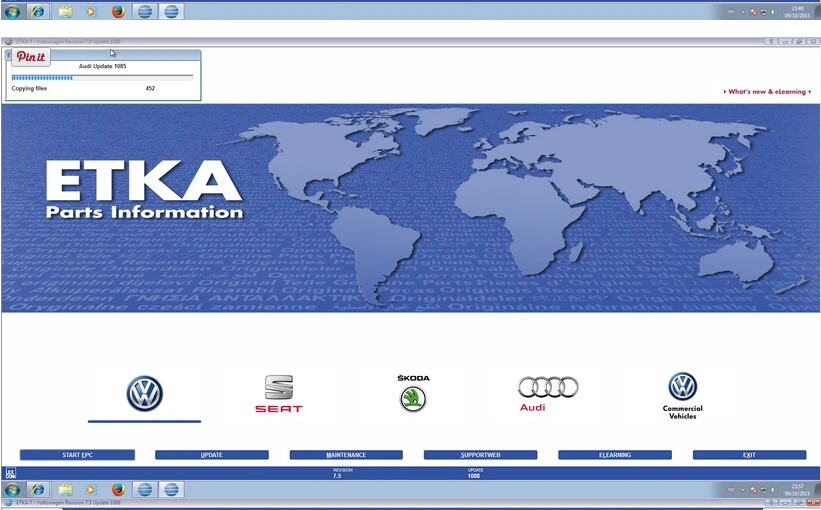Click the volume speaker in lower tray
This screenshot has width=821, height=510.
774,490
